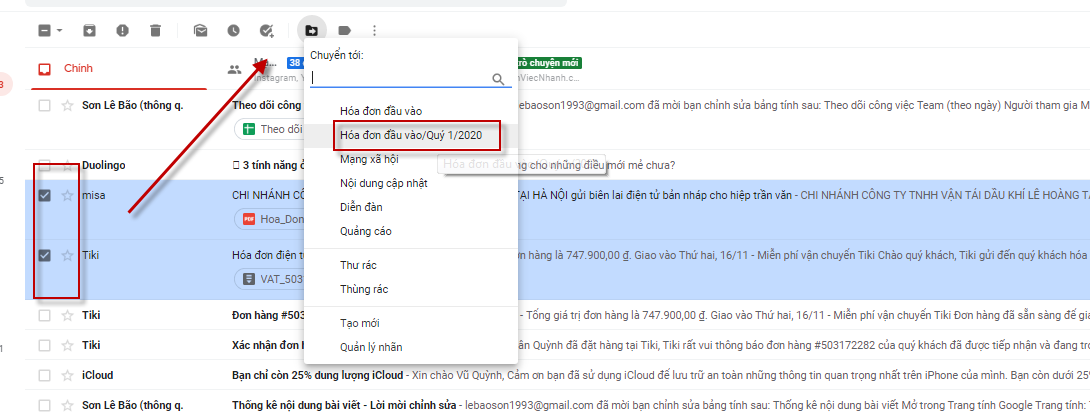Star the Tiki Đơn hàng #503 email
This screenshot has width=1090, height=417.
tap(67, 316)
